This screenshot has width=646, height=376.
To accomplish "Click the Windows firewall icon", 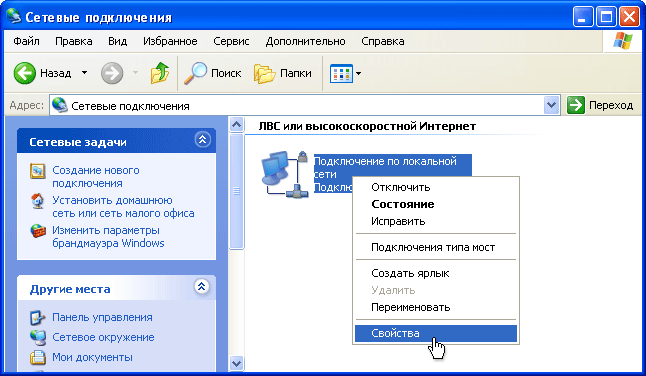I will point(37,231).
